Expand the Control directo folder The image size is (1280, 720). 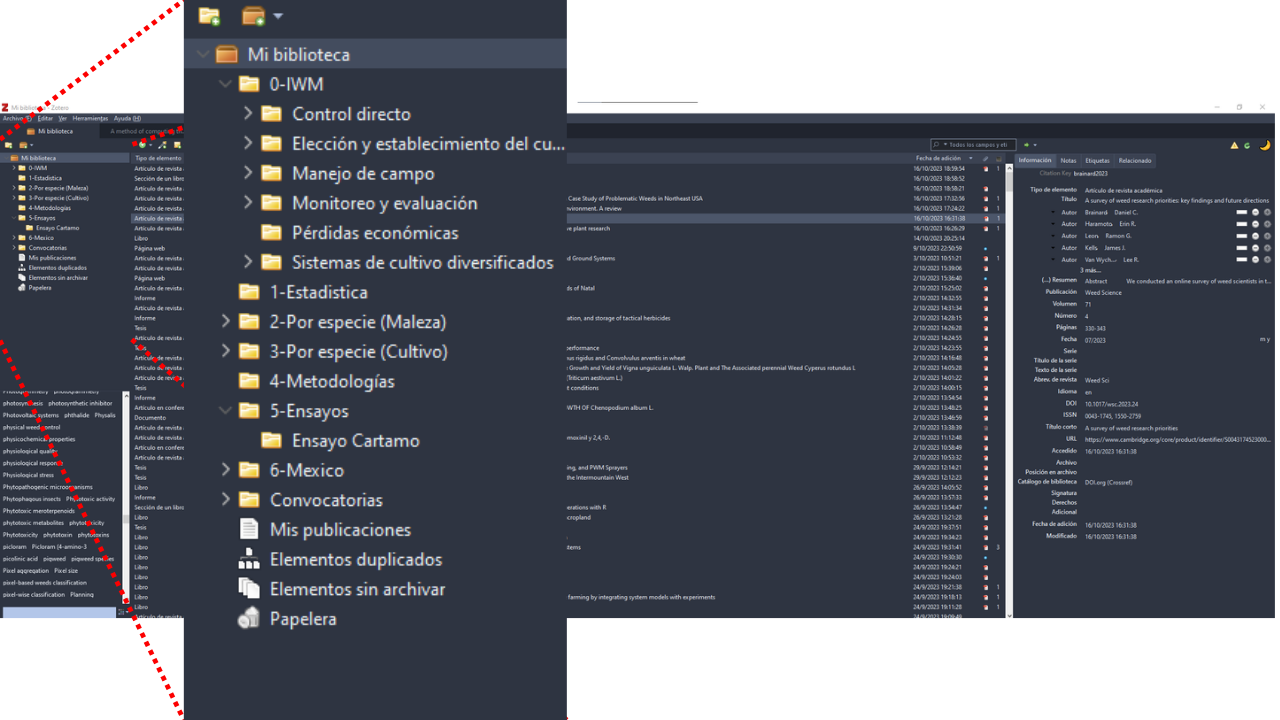(248, 114)
